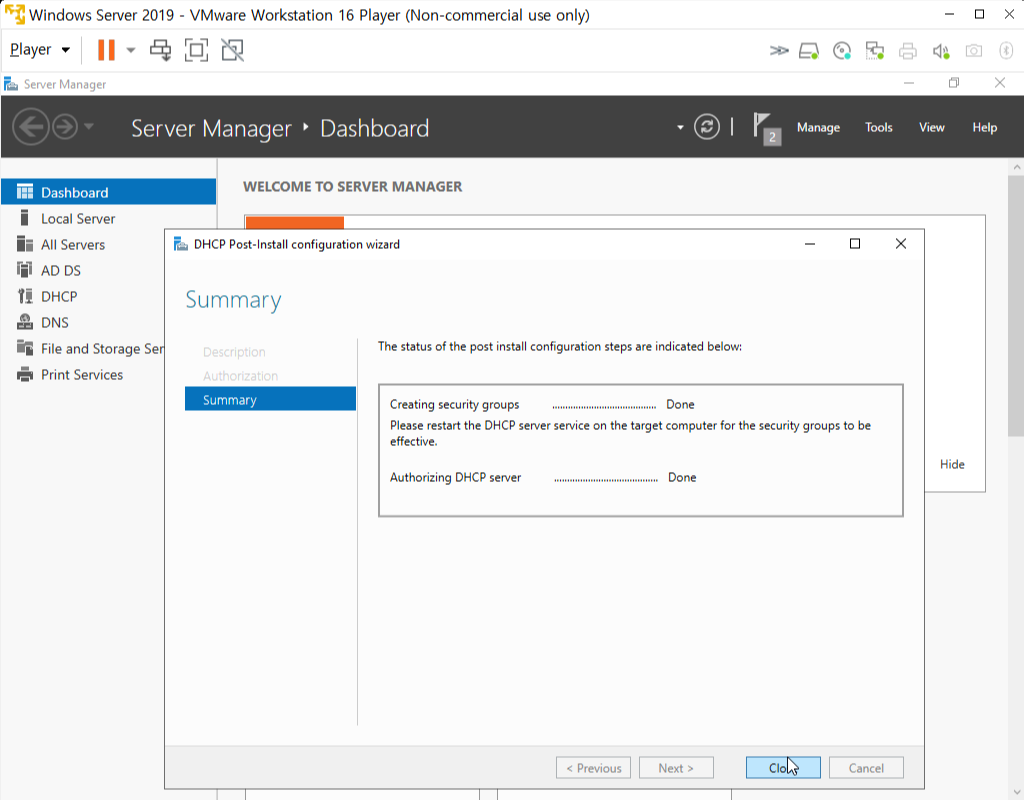Screen dimensions: 1024x800
Task: Click the camera device icon in VMware toolbar
Action: click(974, 51)
